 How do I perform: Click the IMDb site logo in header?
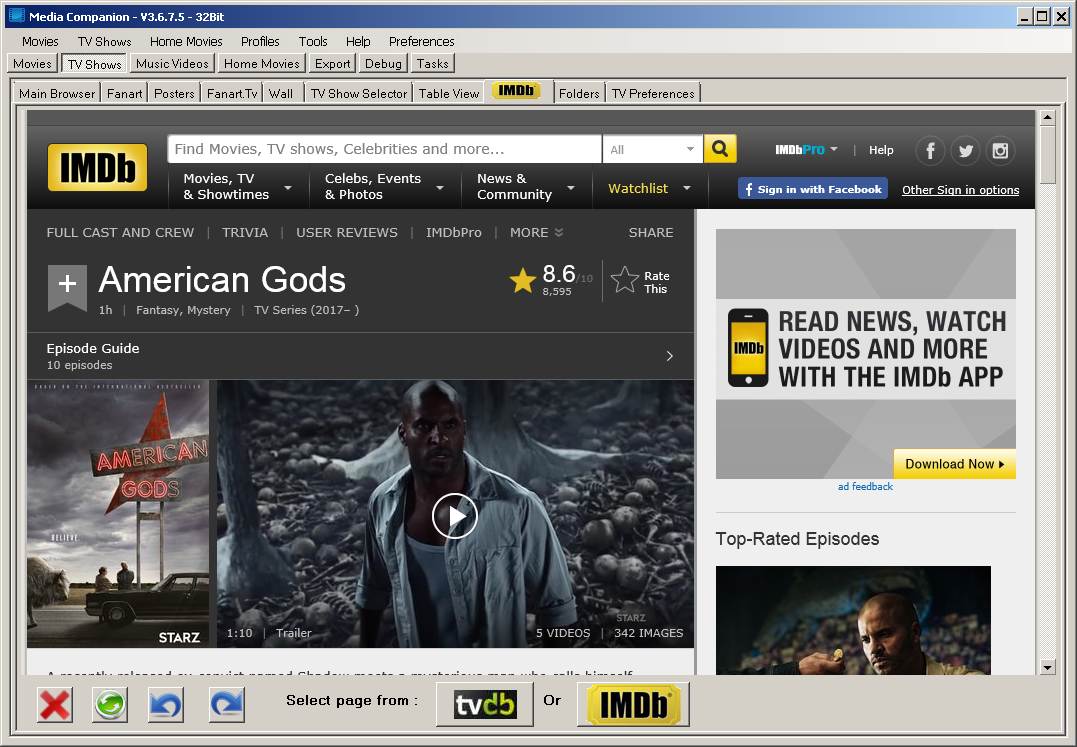coord(97,167)
